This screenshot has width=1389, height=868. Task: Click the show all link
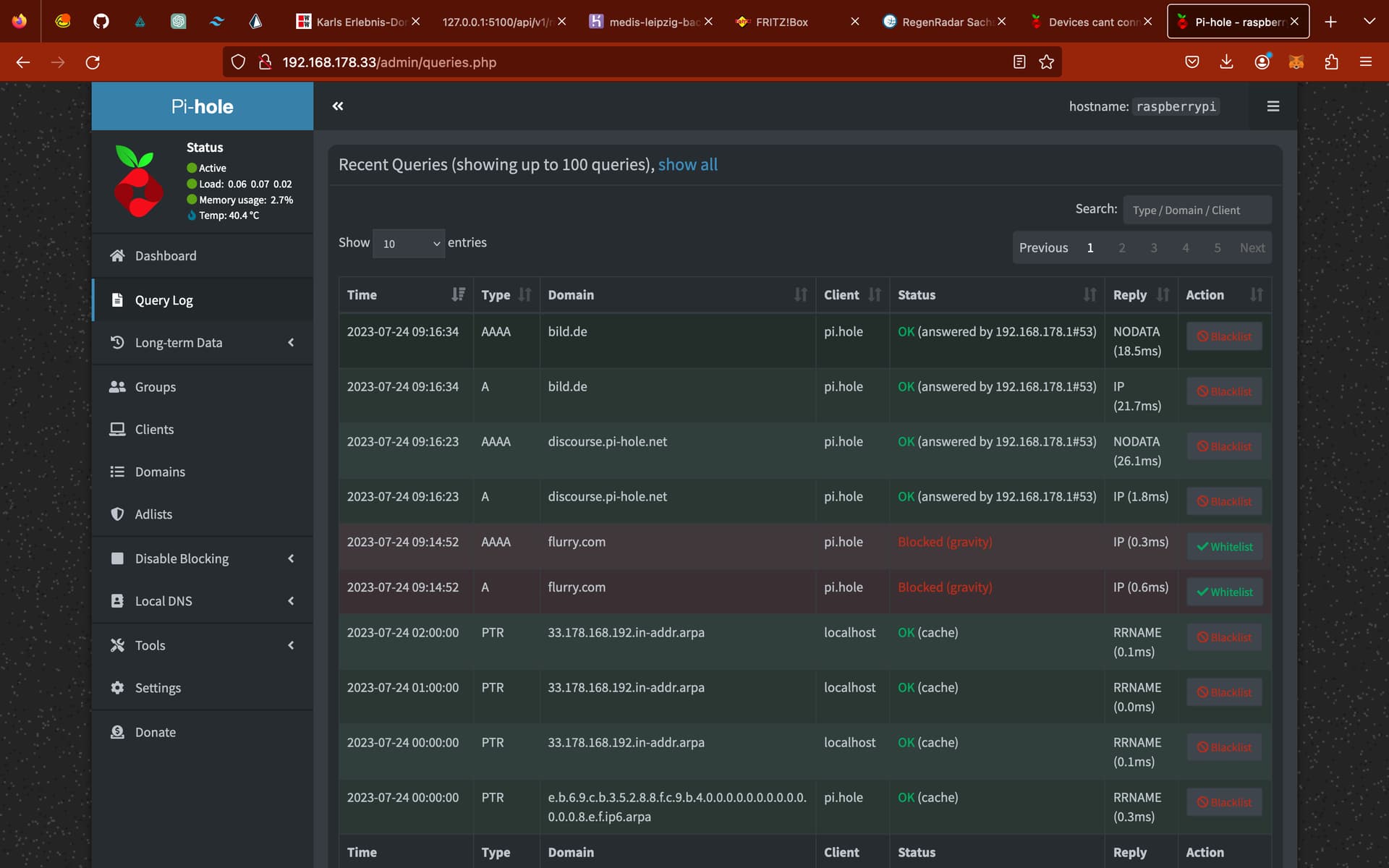687,165
